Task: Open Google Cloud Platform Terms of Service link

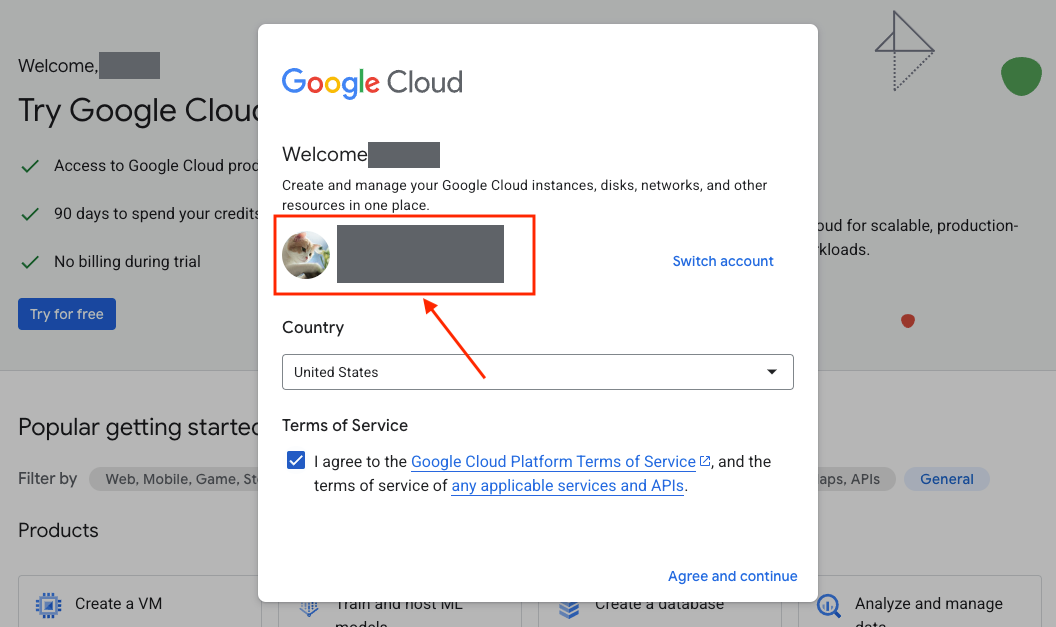Action: click(x=553, y=462)
